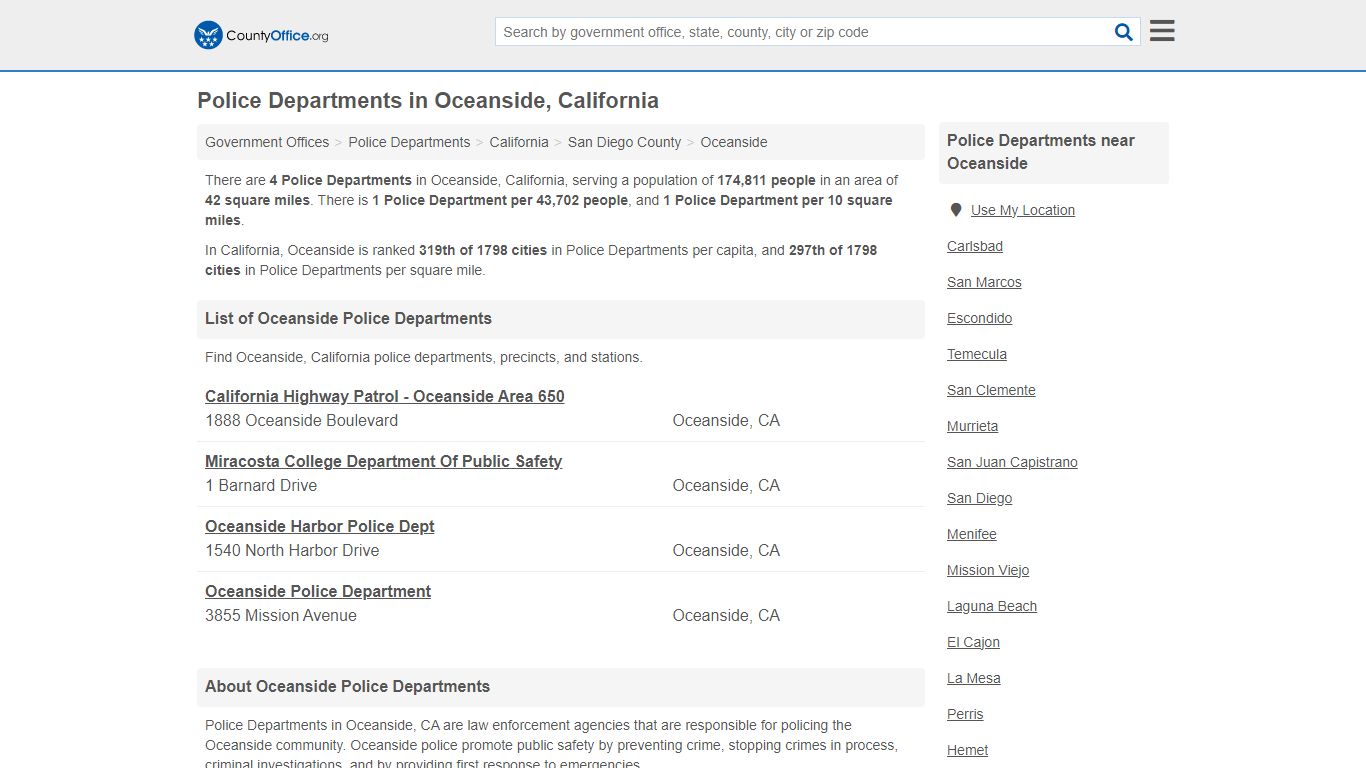
Task: Click the address 1 Barnard Drive
Action: [261, 485]
